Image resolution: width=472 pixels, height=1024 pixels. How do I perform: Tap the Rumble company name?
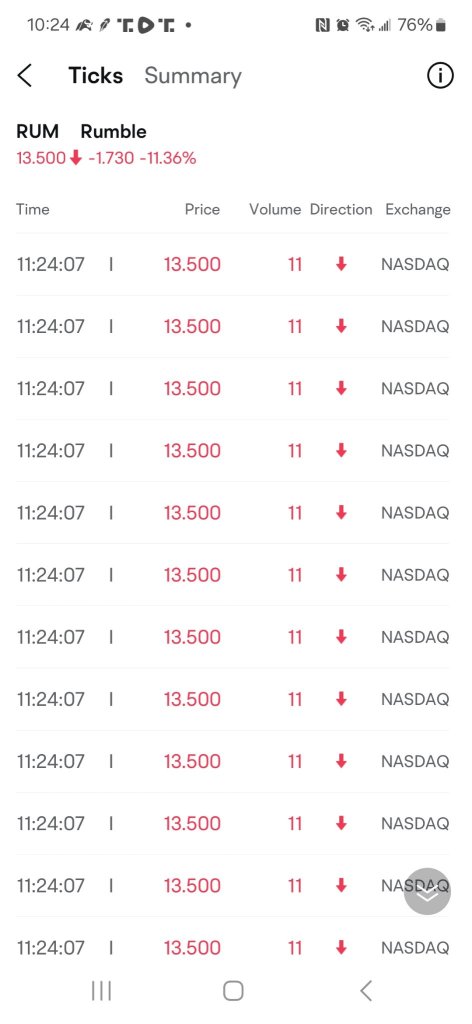[x=114, y=131]
